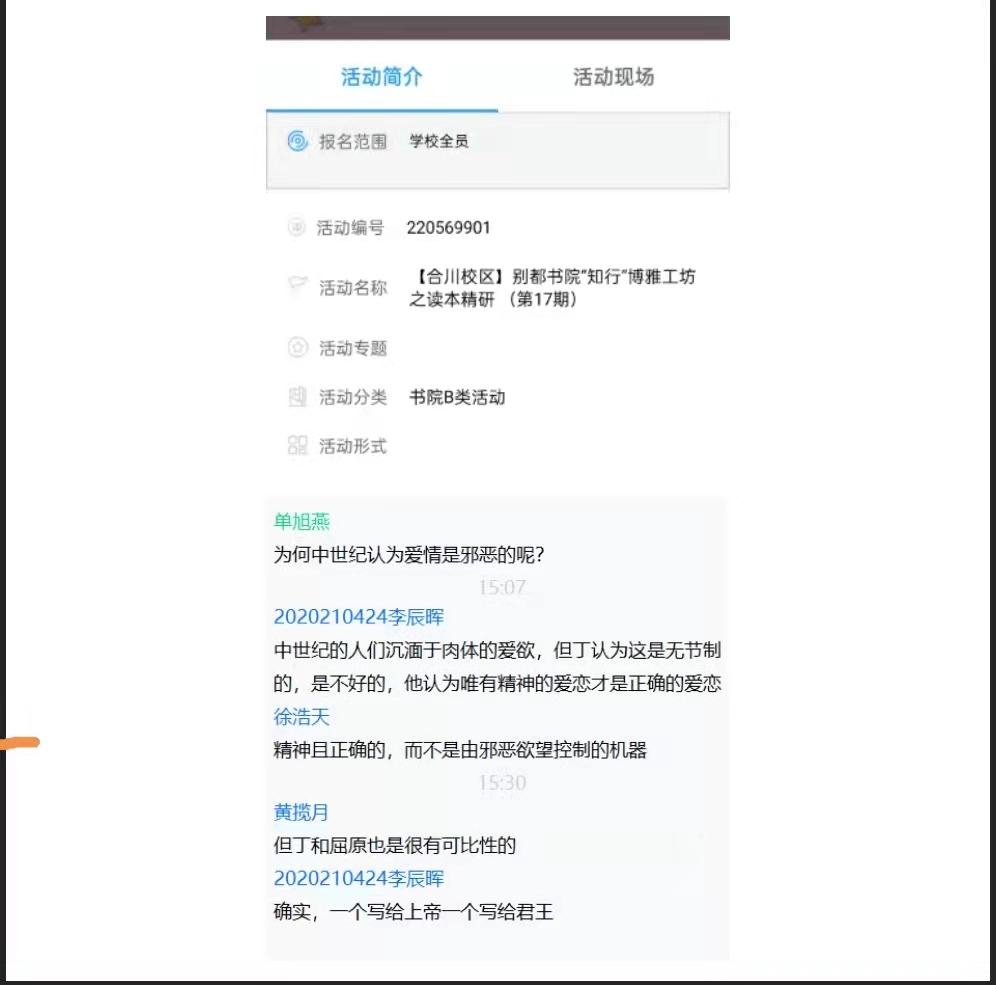
Task: Open the 活动现场 tab
Action: [x=613, y=77]
